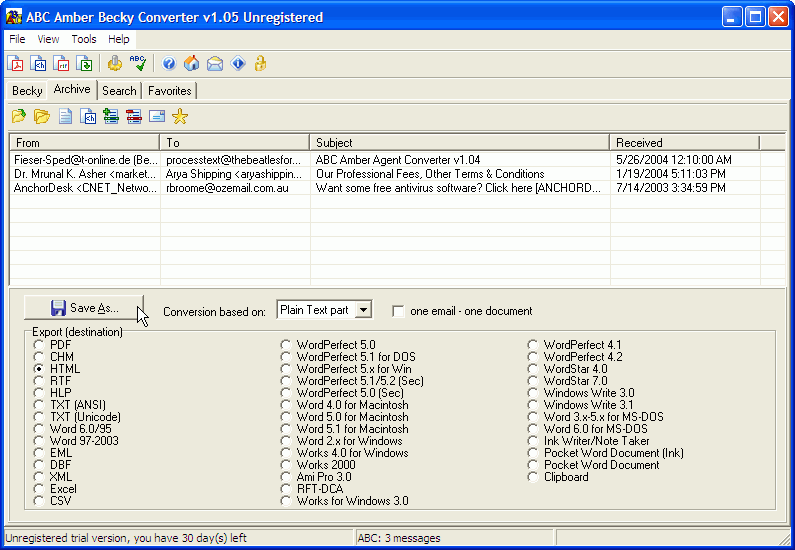Click the unregistered trial version status text
Image resolution: width=795 pixels, height=550 pixels.
coord(126,538)
